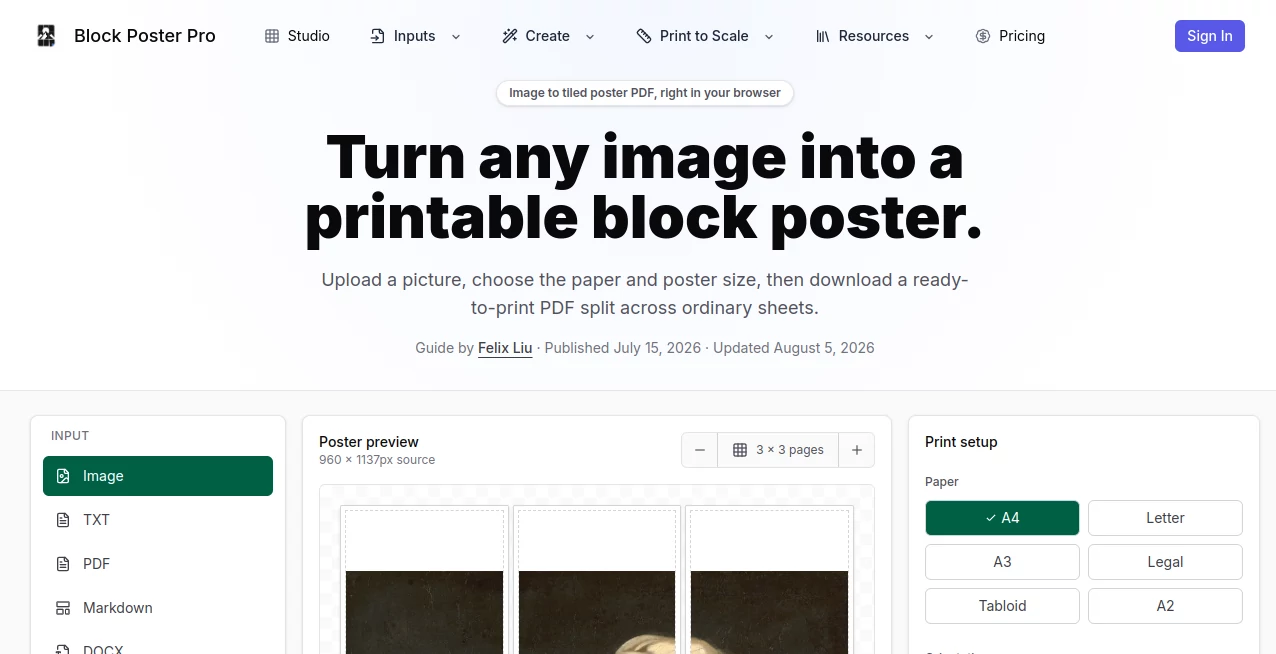Open Felix Liu author link
Image resolution: width=1276 pixels, height=654 pixels.
(505, 348)
